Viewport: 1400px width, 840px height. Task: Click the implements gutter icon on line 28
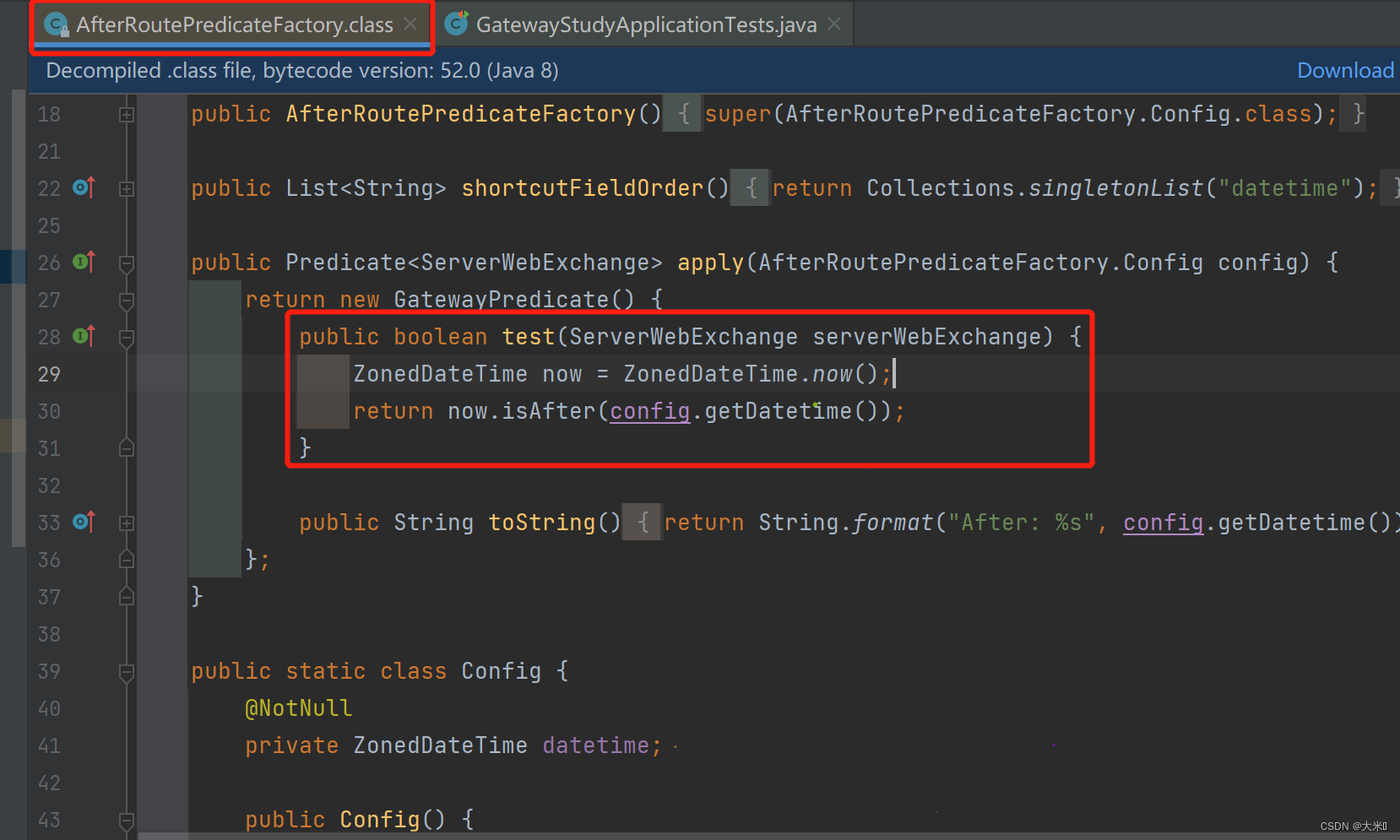(x=84, y=336)
